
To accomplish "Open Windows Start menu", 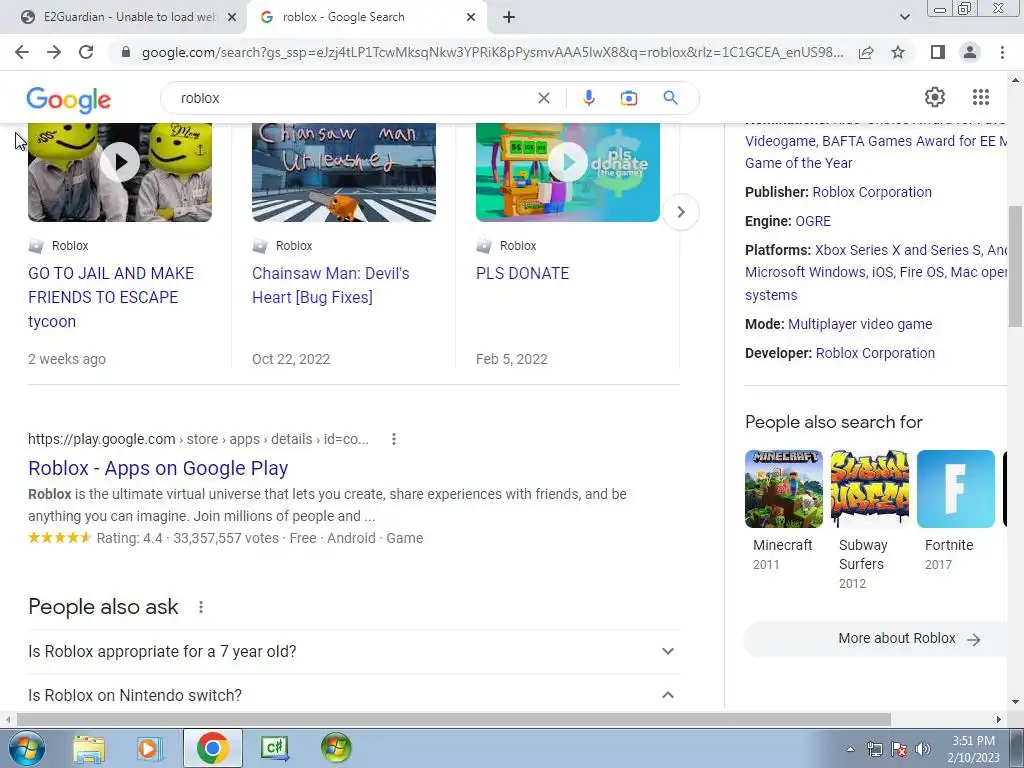I will click(26, 748).
